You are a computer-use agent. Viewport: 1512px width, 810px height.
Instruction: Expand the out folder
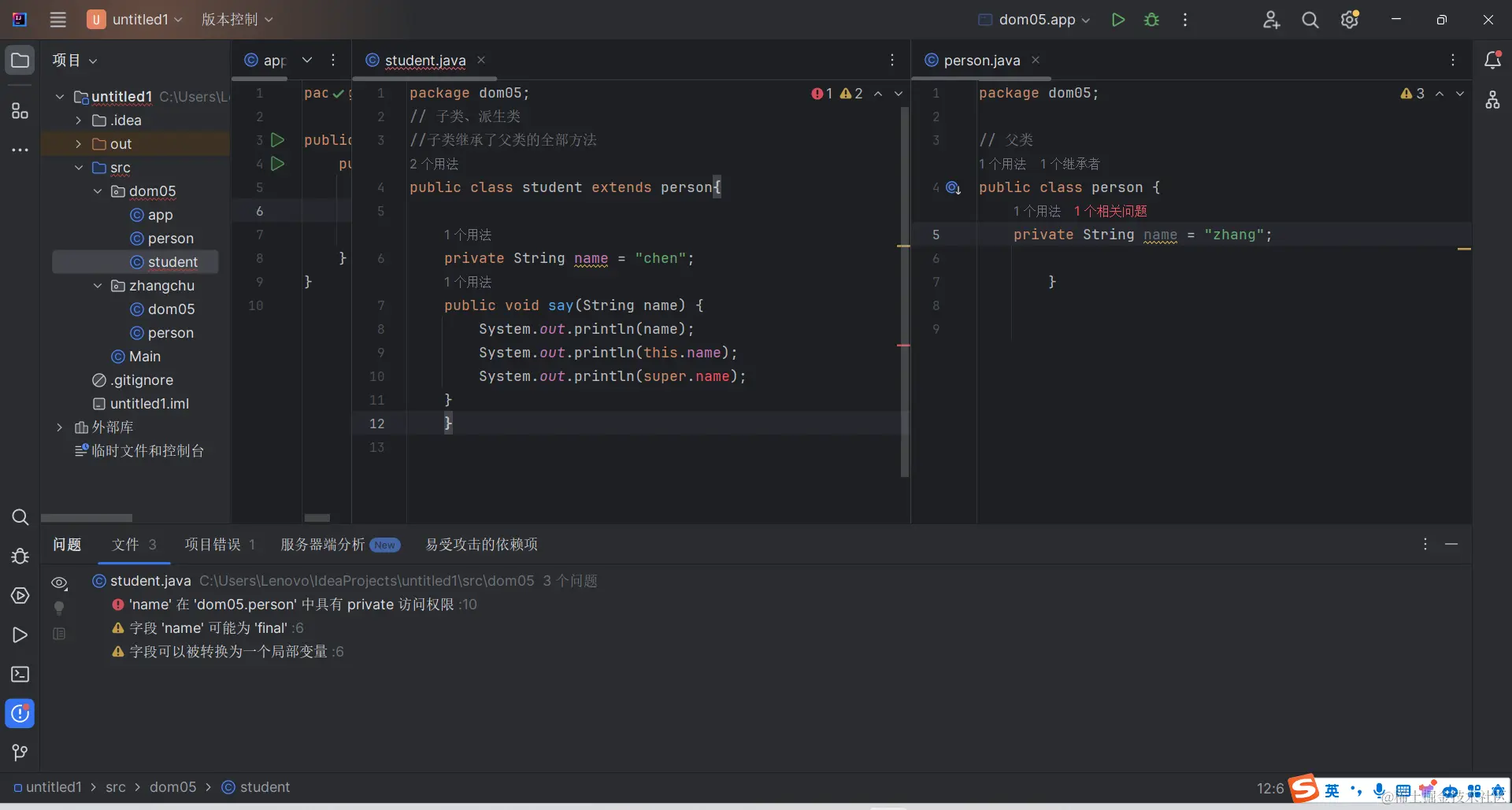point(79,144)
